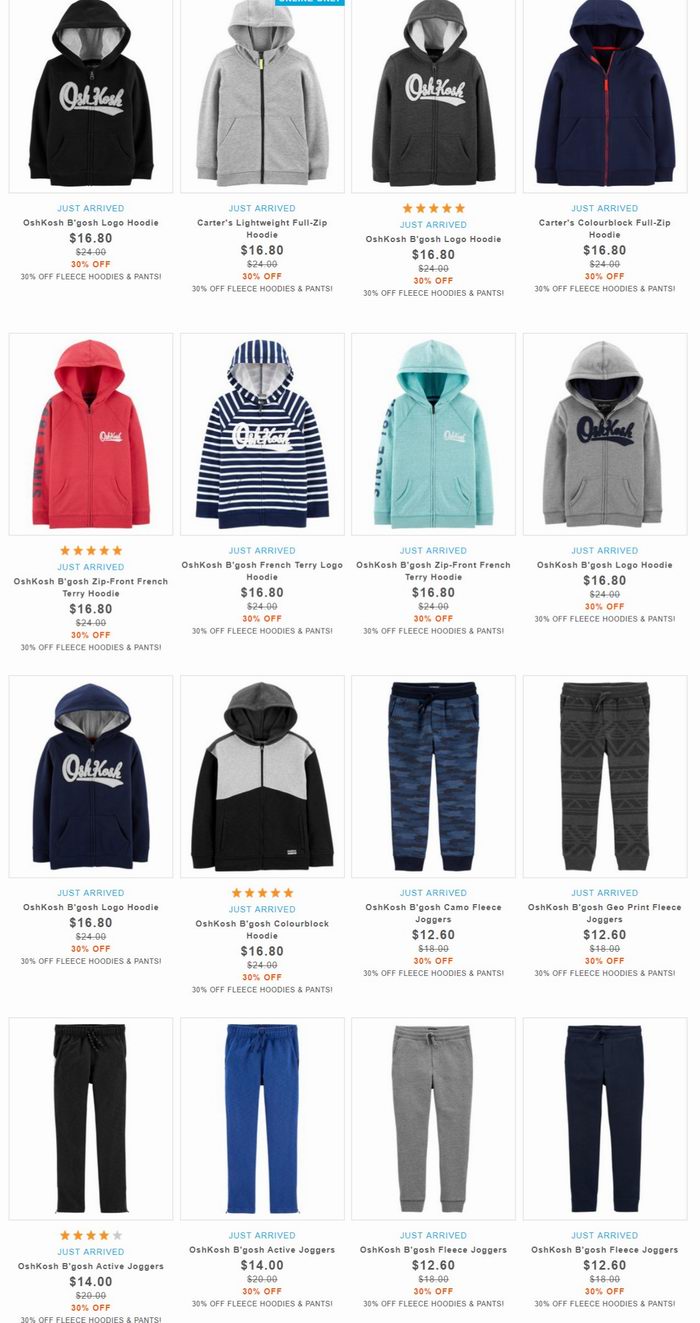
Task: Click OshKosh B'gosh Camo Fleece Joggers title
Action: [x=433, y=913]
